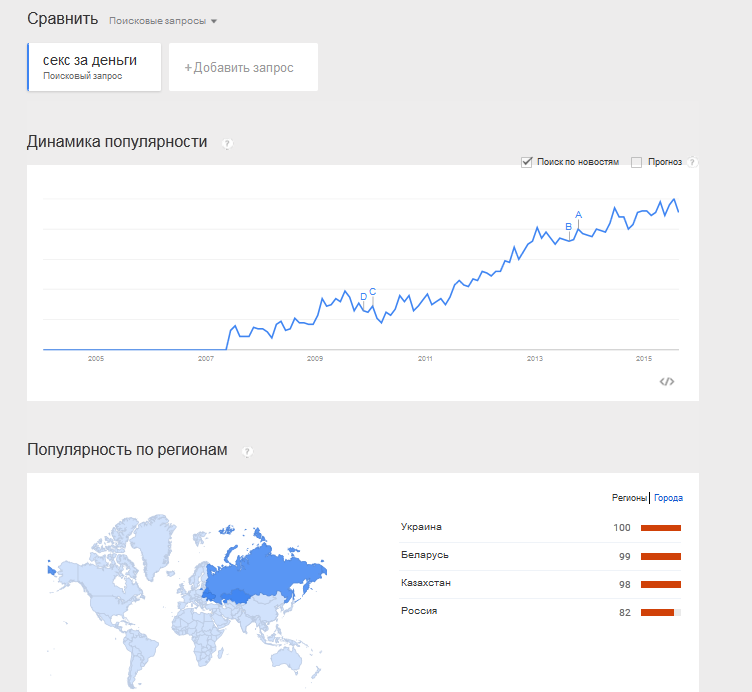Image resolution: width=752 pixels, height=692 pixels.
Task: Click news marker B on the chart
Action: (569, 227)
